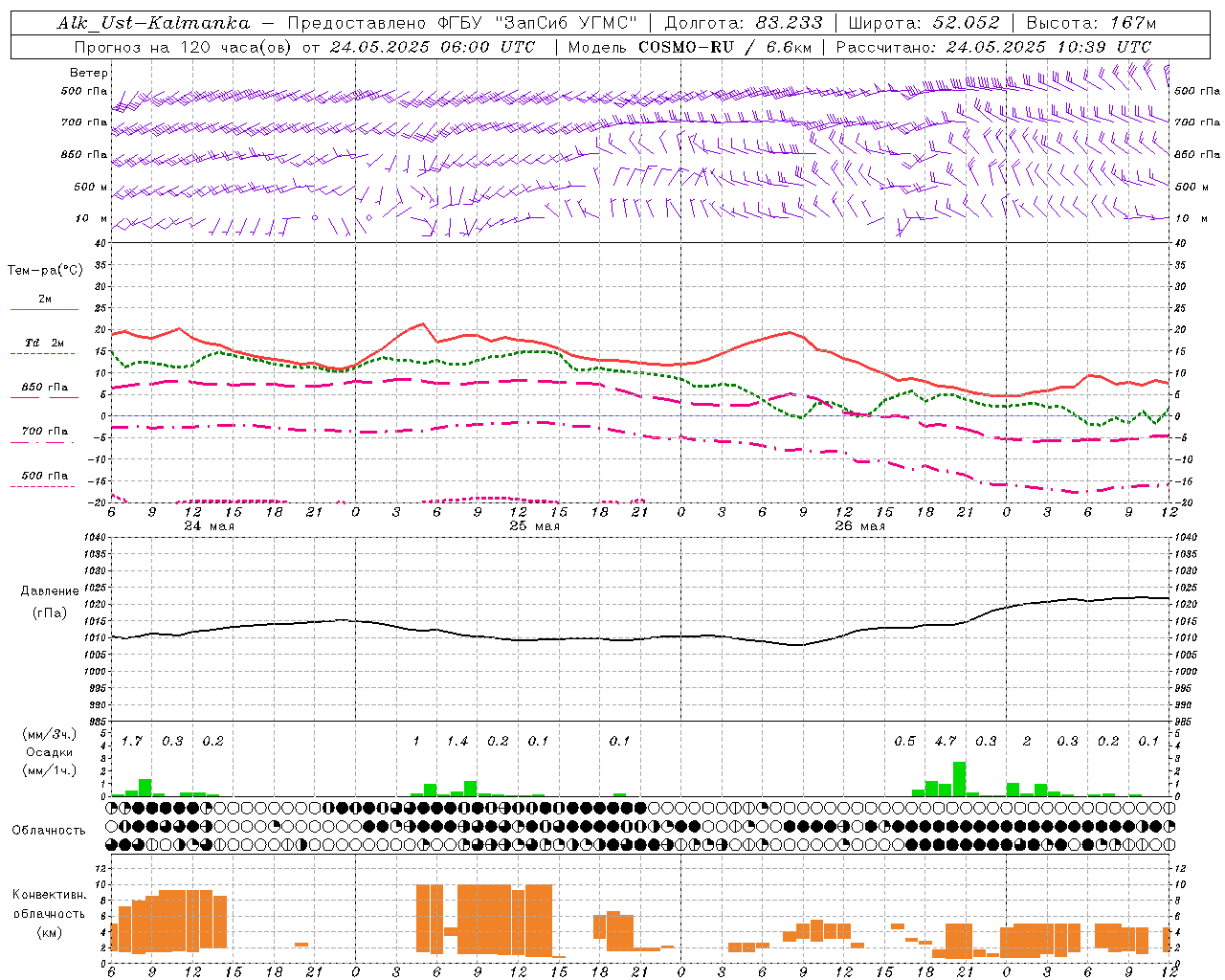
Task: Click the Ветер panel label
Action: coord(88,73)
